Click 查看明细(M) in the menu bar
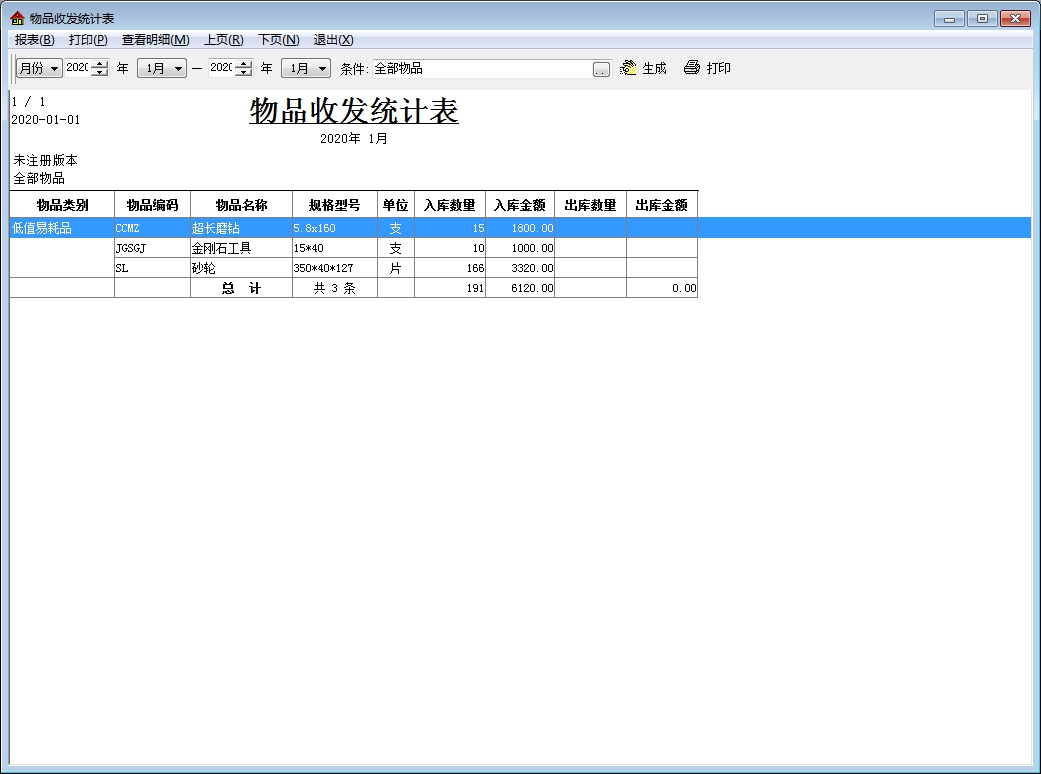The image size is (1041, 774). (x=155, y=40)
